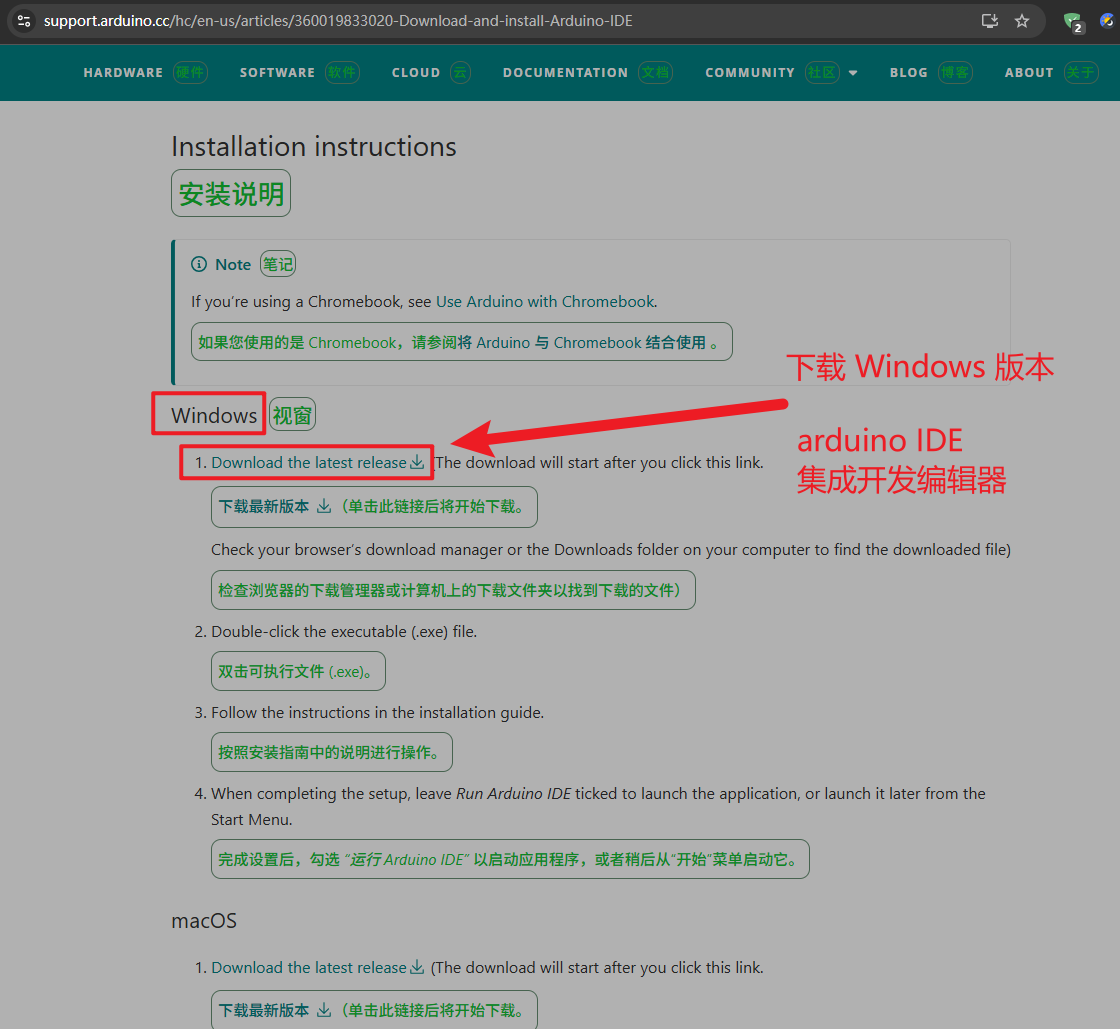This screenshot has width=1120, height=1029.
Task: Click the install app icon in address bar
Action: (990, 21)
